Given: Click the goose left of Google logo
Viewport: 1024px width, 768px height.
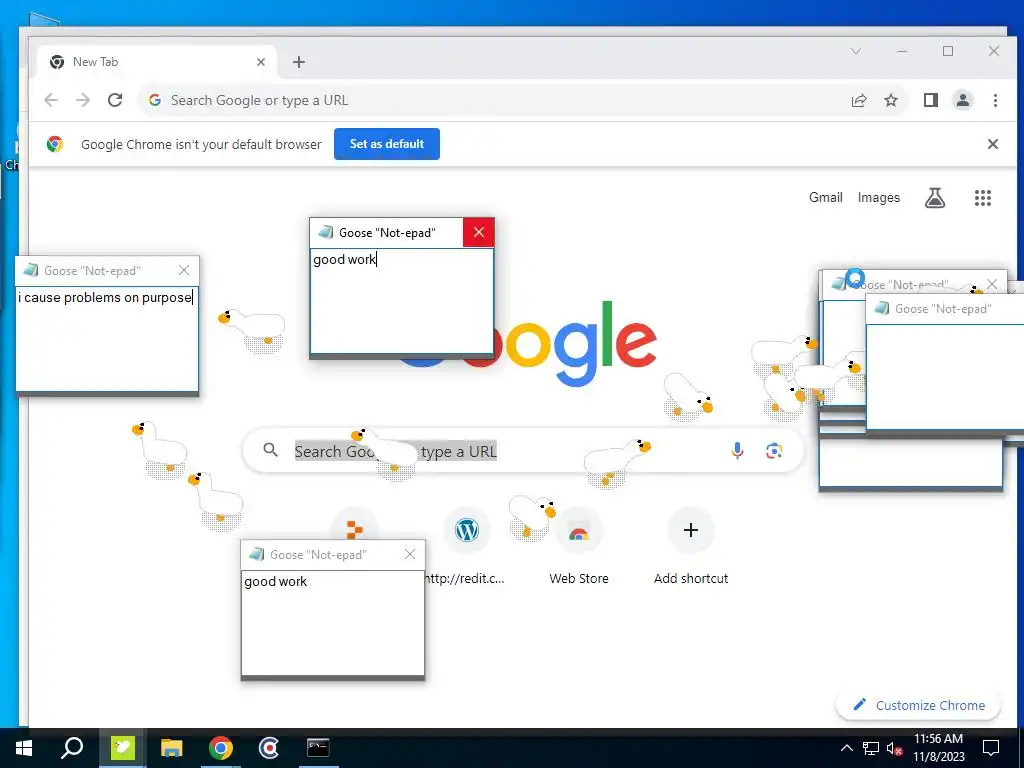Looking at the screenshot, I should (x=253, y=330).
